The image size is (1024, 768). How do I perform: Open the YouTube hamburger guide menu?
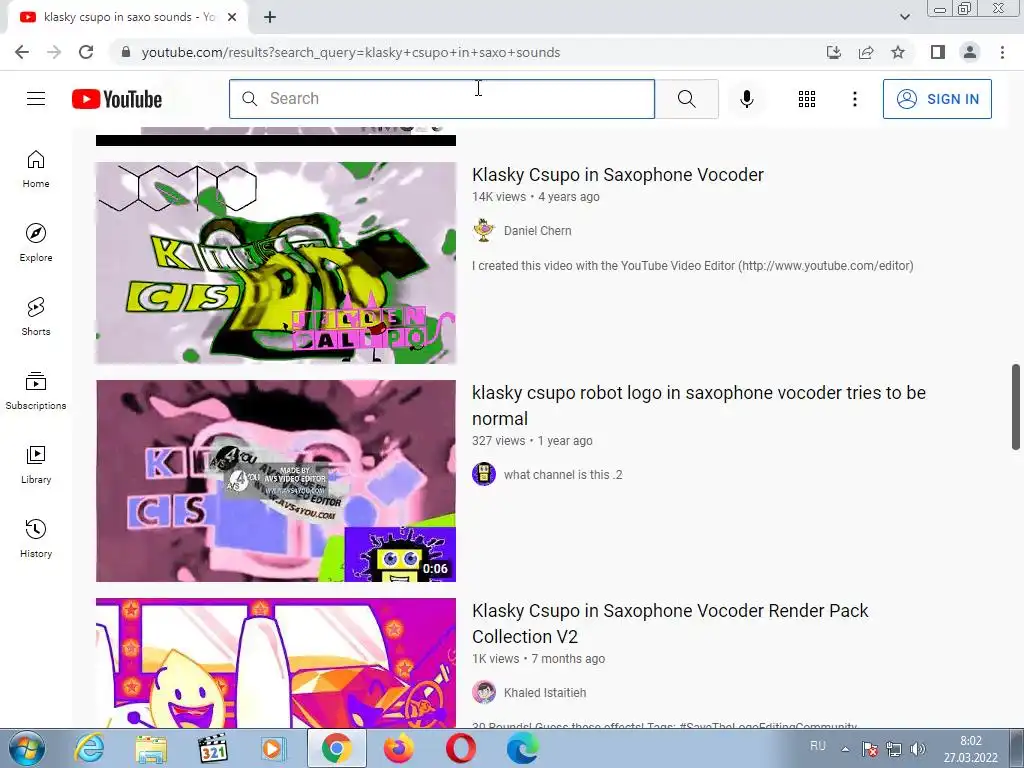pos(36,99)
